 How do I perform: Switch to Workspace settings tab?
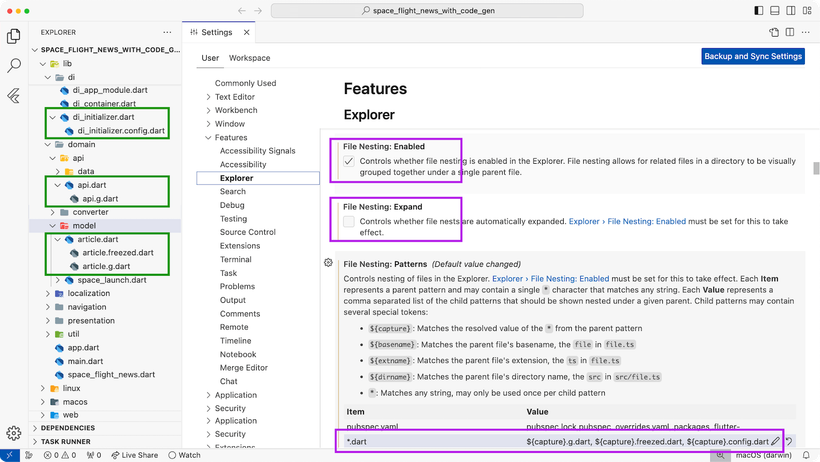(249, 58)
